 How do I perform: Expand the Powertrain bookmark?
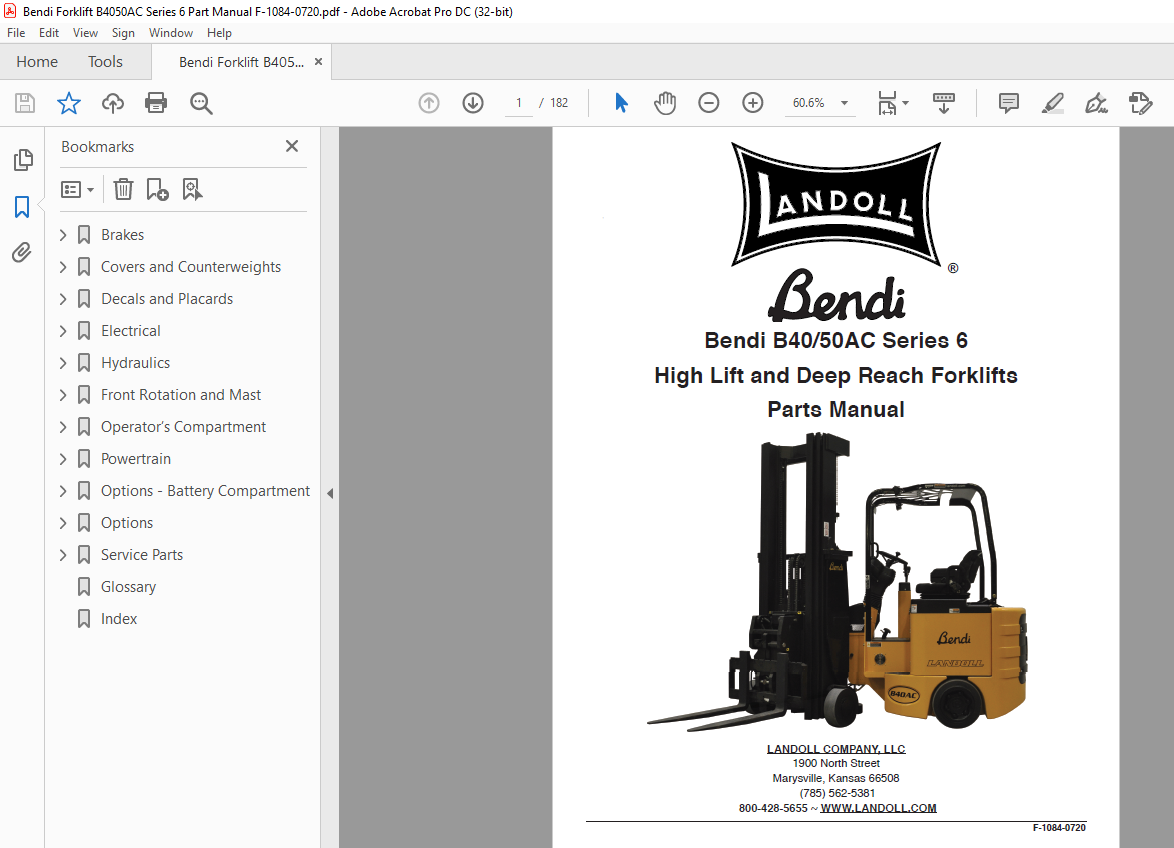point(63,459)
